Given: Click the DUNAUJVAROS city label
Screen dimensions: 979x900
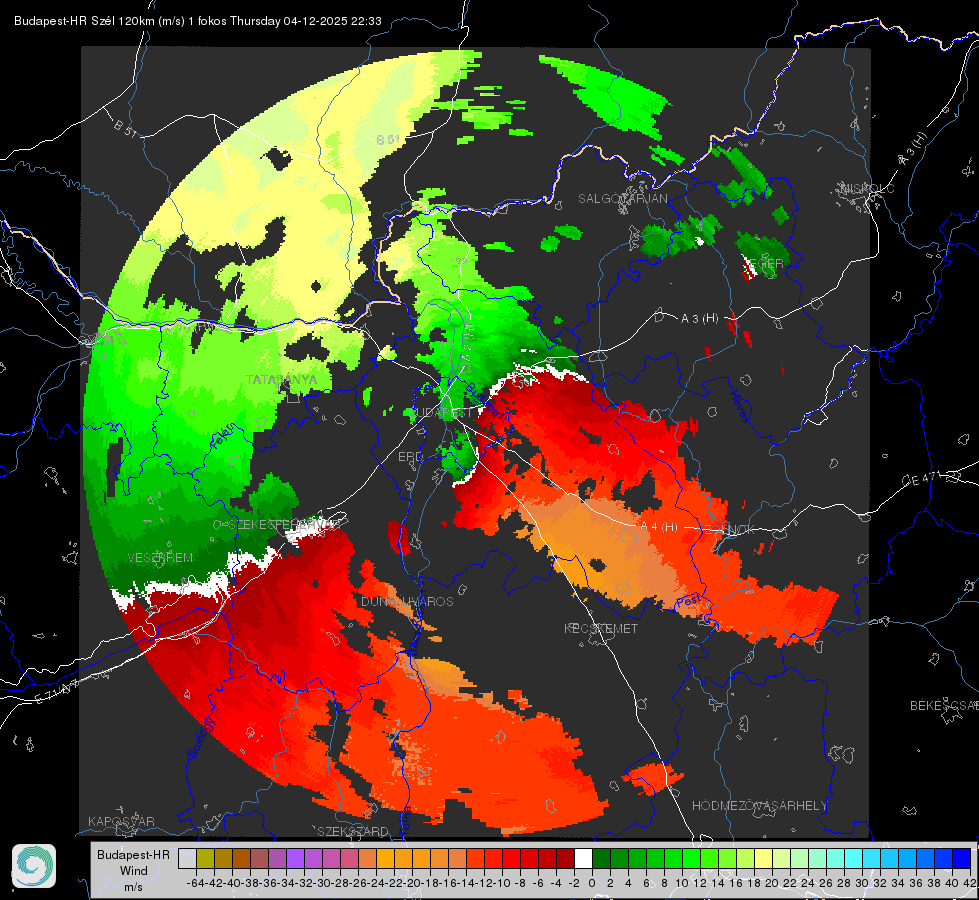Looking at the screenshot, I should click(x=407, y=601).
